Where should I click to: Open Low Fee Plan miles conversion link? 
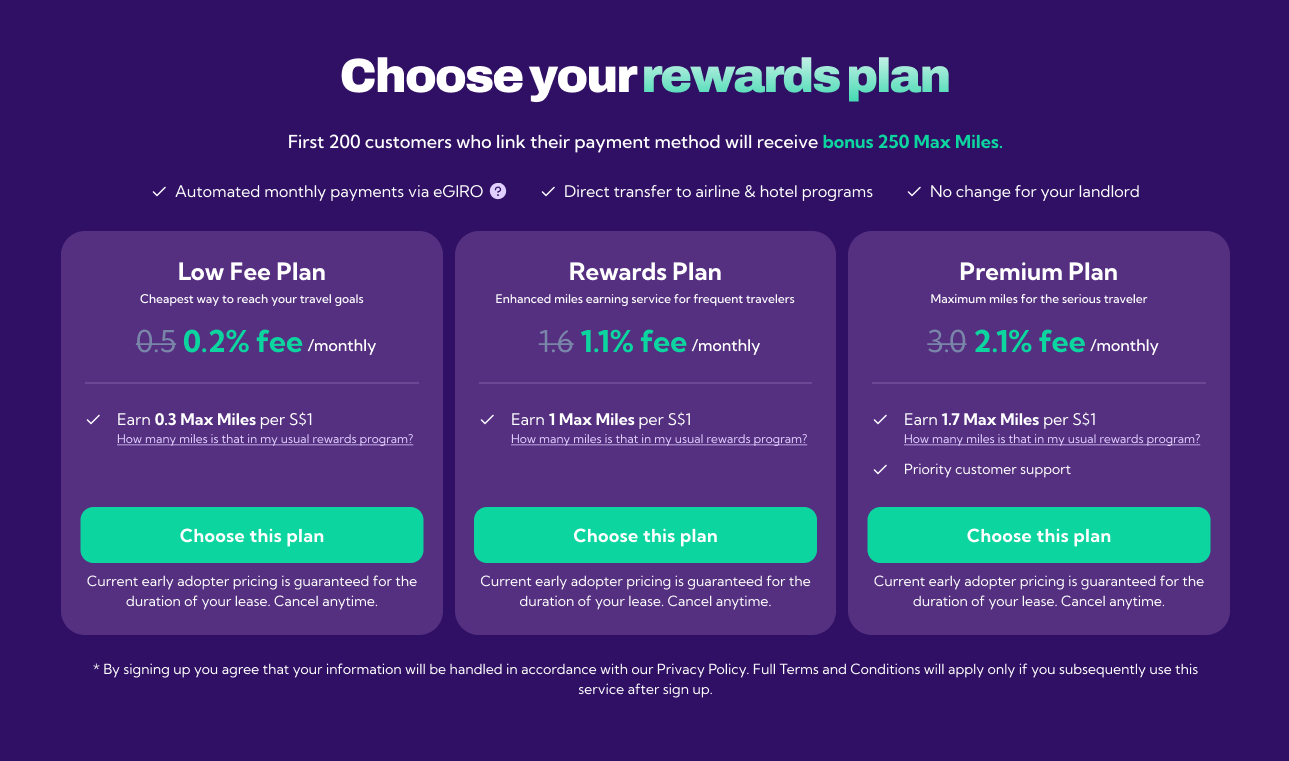point(265,439)
